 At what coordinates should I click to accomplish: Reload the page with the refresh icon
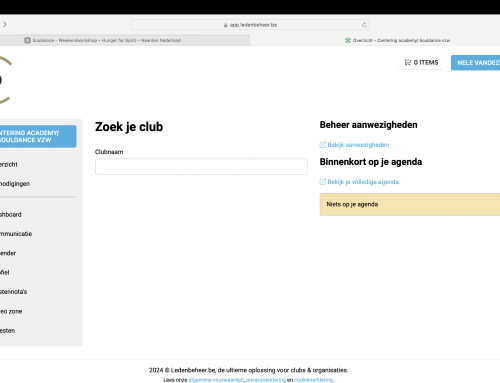364,25
